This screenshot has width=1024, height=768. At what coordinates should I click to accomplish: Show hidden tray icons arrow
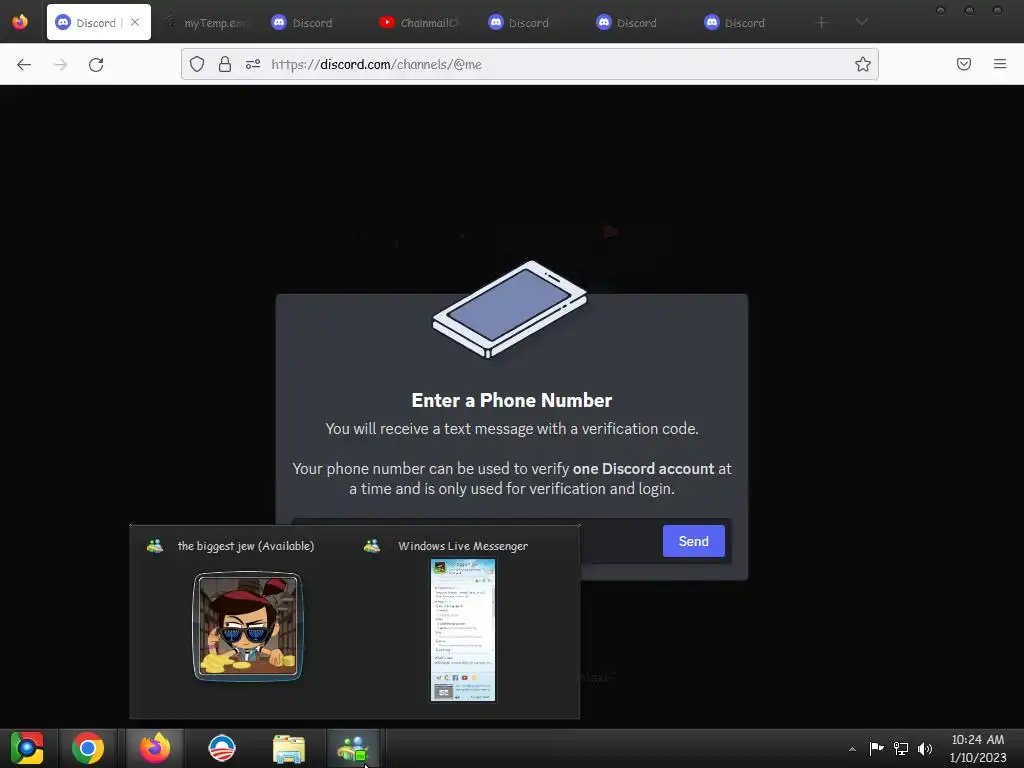click(852, 748)
